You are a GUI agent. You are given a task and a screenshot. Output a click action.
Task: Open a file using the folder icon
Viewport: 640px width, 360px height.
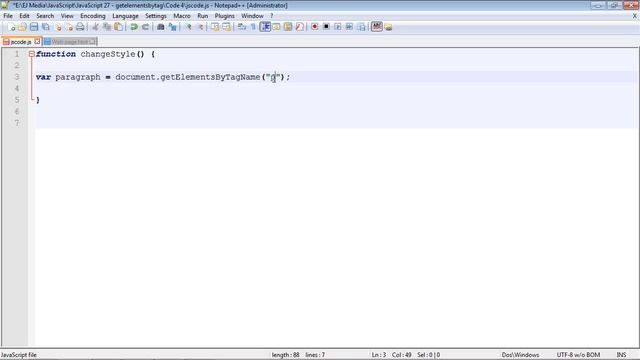pyautogui.click(x=22, y=27)
